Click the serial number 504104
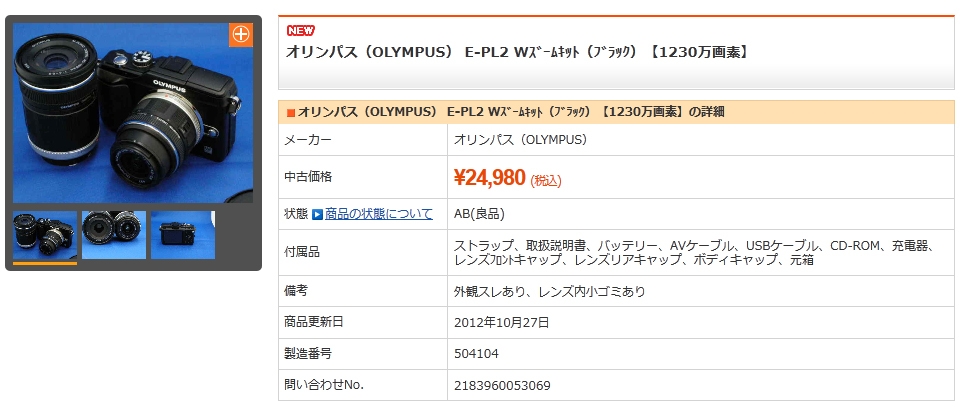The image size is (960, 407). (x=476, y=354)
